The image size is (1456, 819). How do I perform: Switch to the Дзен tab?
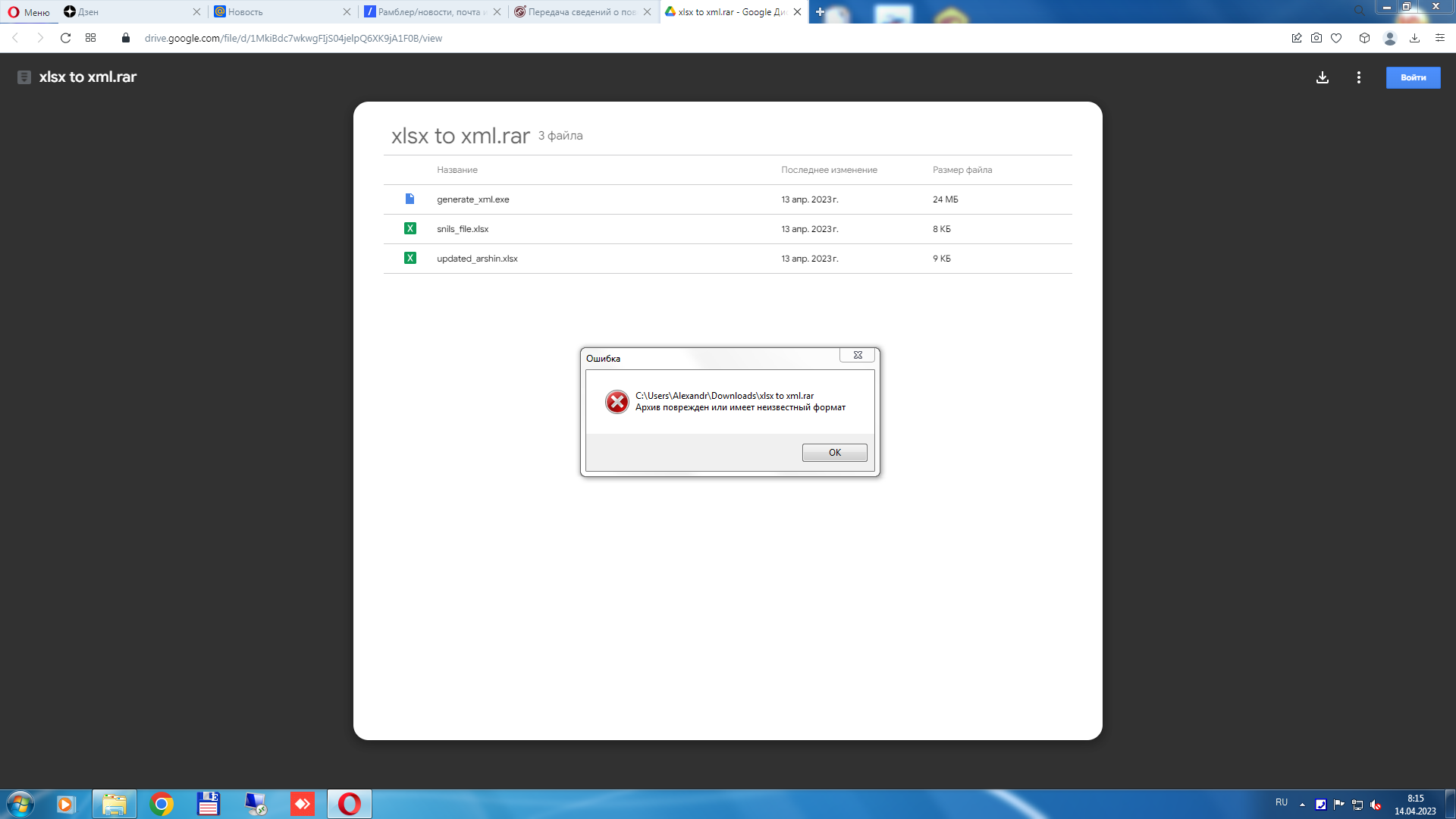[x=129, y=12]
